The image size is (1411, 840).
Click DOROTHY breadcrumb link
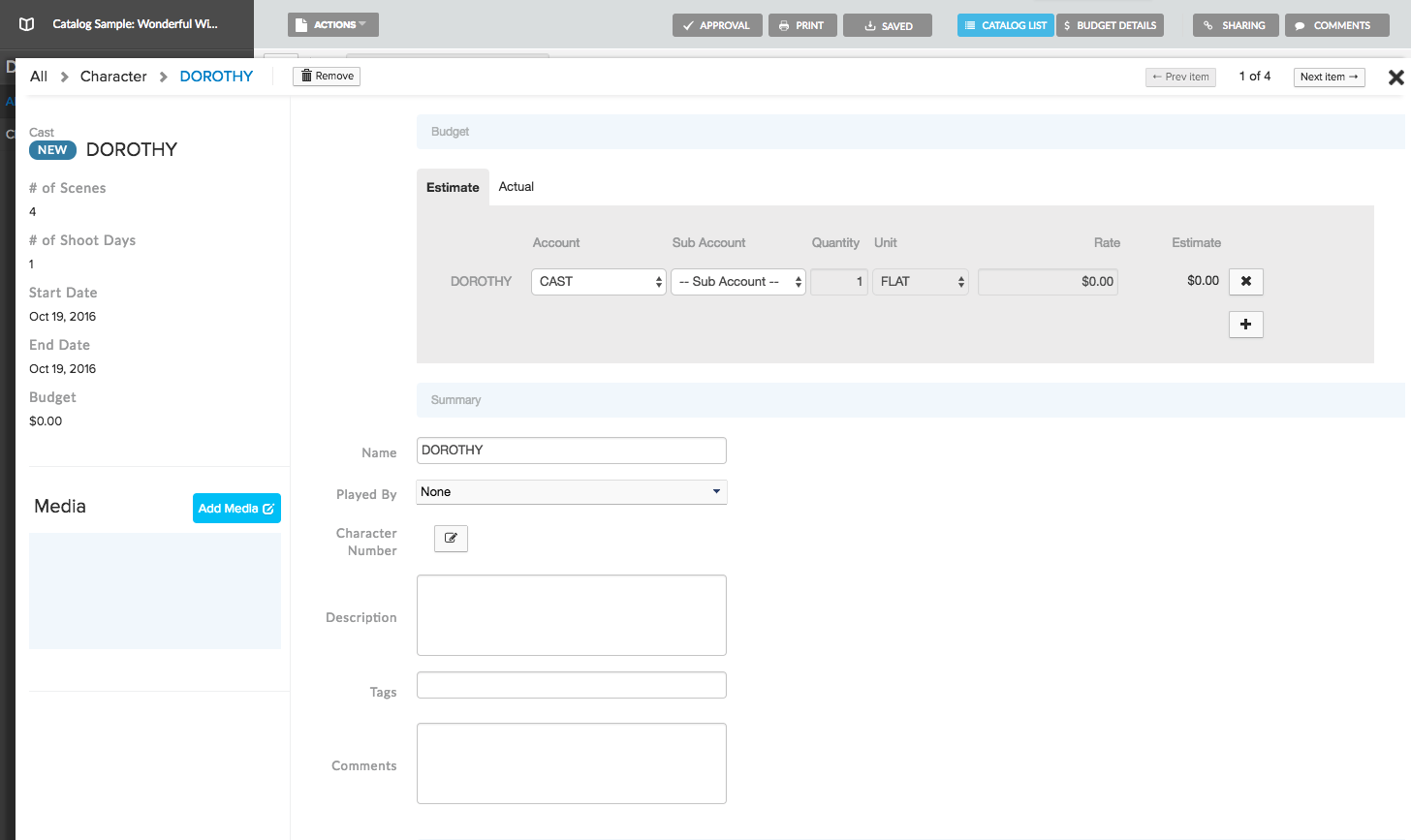point(216,77)
